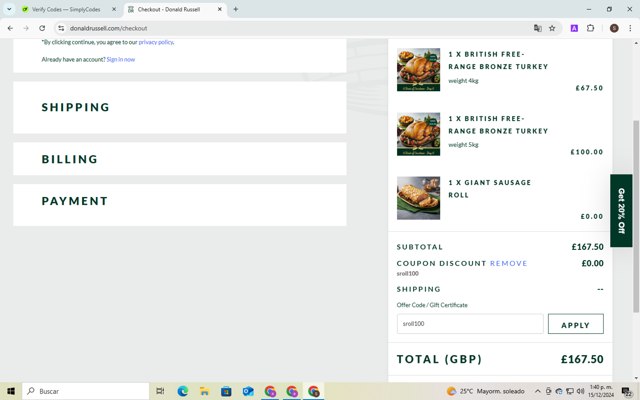The width and height of the screenshot is (640, 400).
Task: Click the Giant Sausage Roll thumbnail
Action: (x=418, y=198)
